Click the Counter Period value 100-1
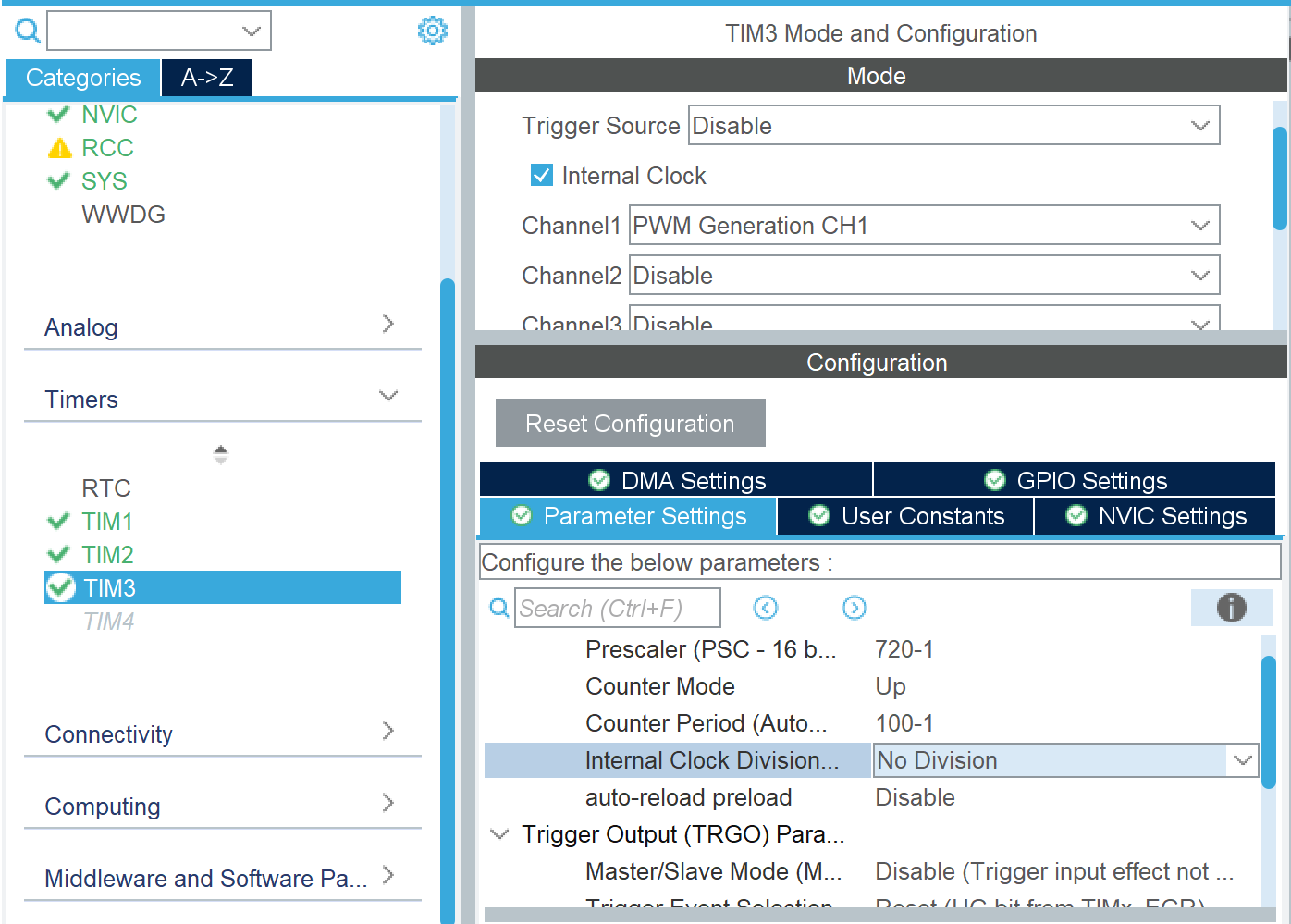The width and height of the screenshot is (1291, 924). 904,723
